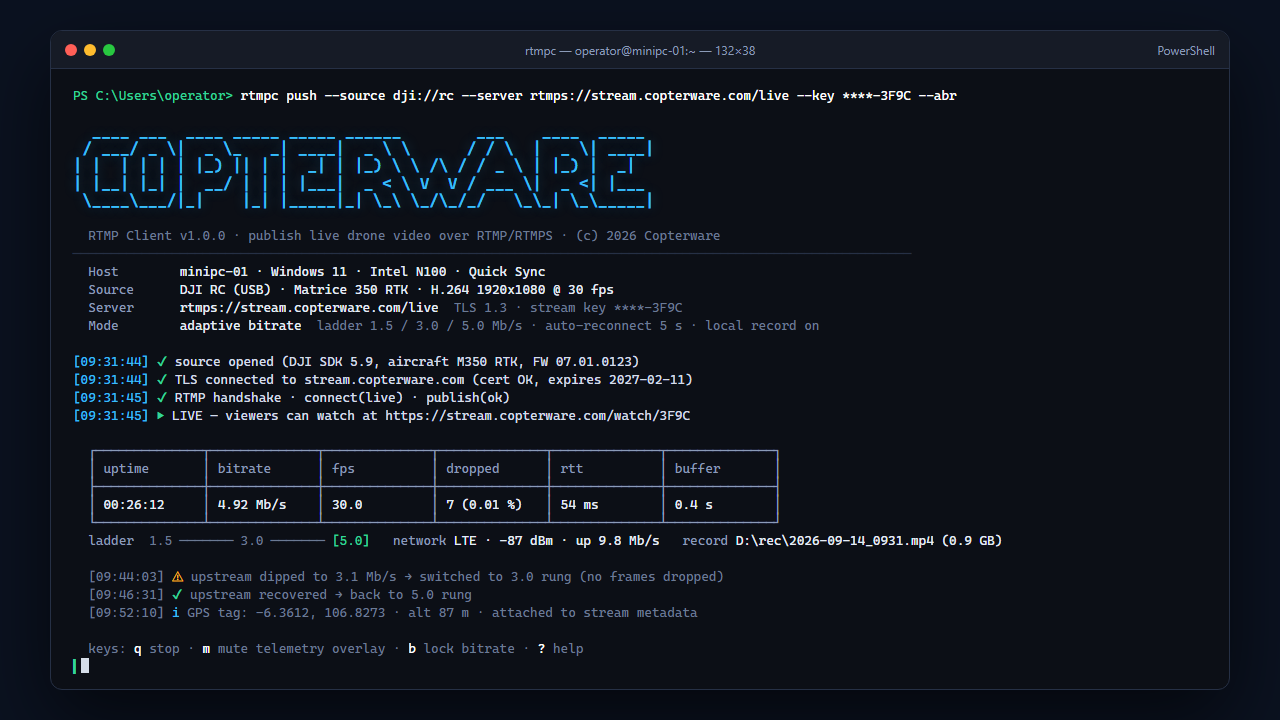The height and width of the screenshot is (720, 1280).
Task: Click the blue info icon at 09:52:10
Action: point(176,613)
